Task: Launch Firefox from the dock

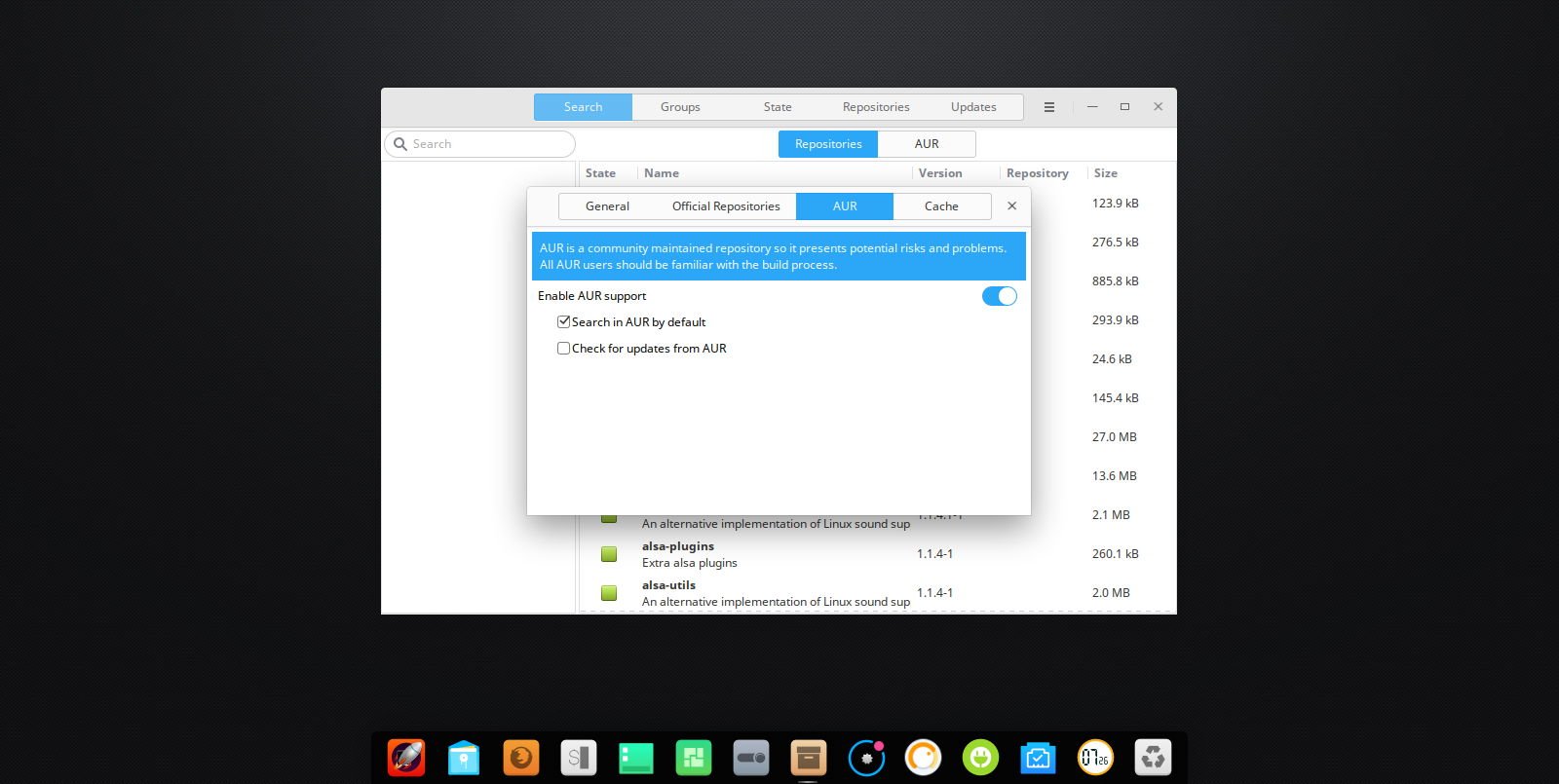Action: (x=521, y=757)
